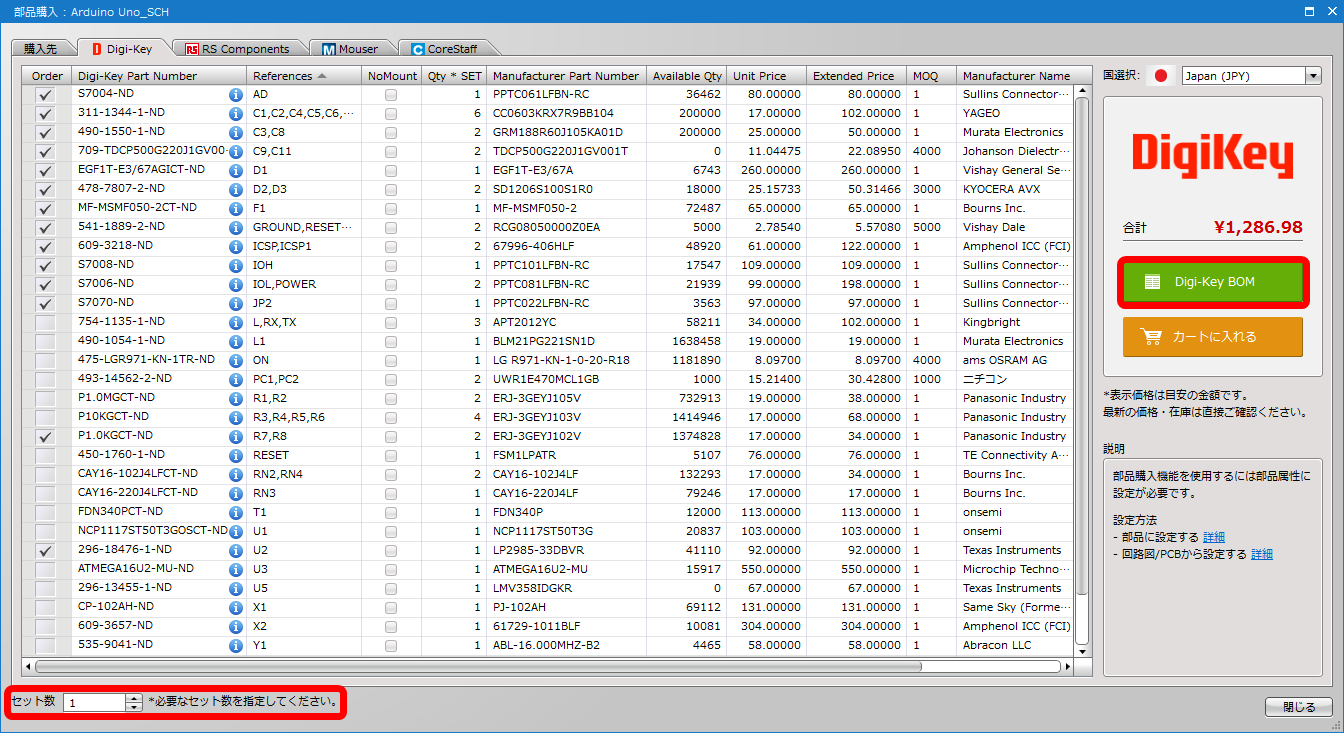This screenshot has width=1344, height=733.
Task: Open info icon for 535-9041-ND
Action: (236, 645)
